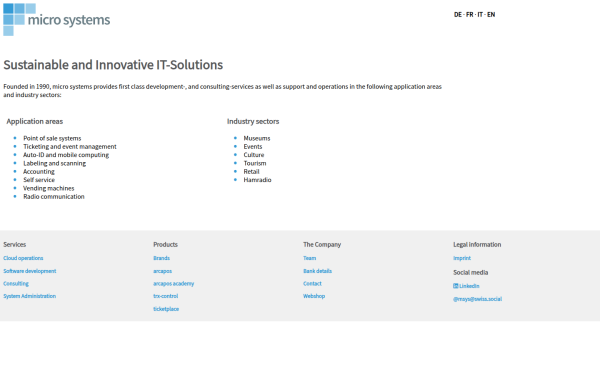Click the 'Products' footer heading
This screenshot has width=600, height=375.
coord(165,245)
